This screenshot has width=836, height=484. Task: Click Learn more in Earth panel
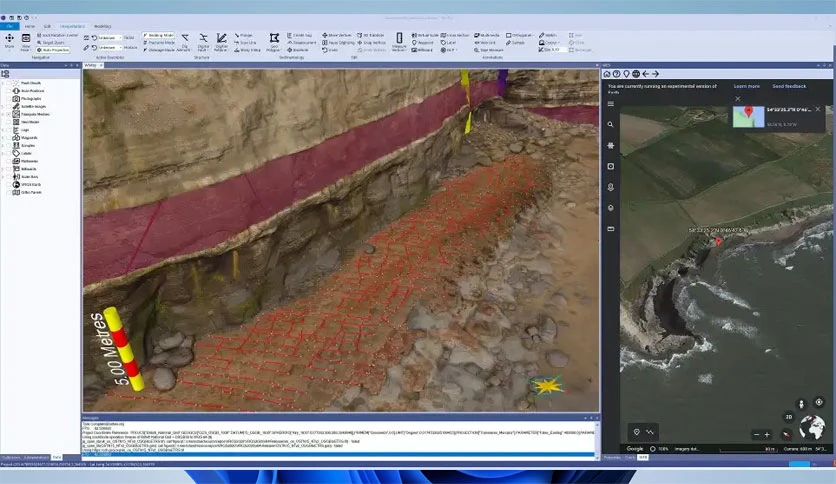point(746,86)
